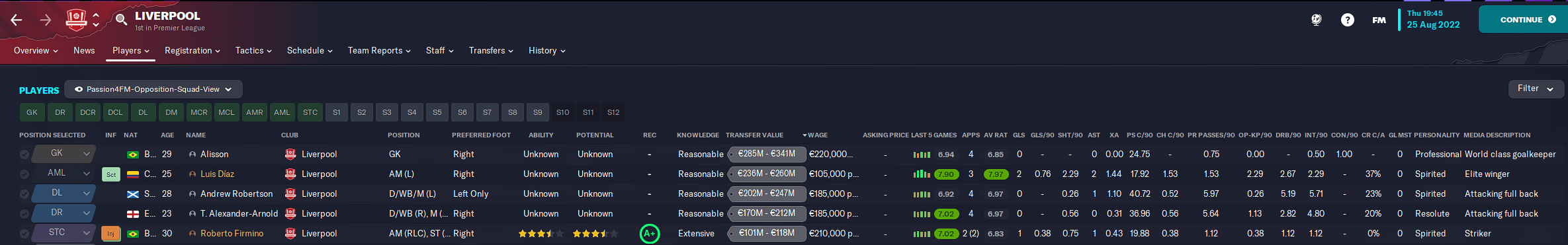This screenshot has height=245, width=1568.
Task: Go back using the left arrow
Action: (17, 20)
